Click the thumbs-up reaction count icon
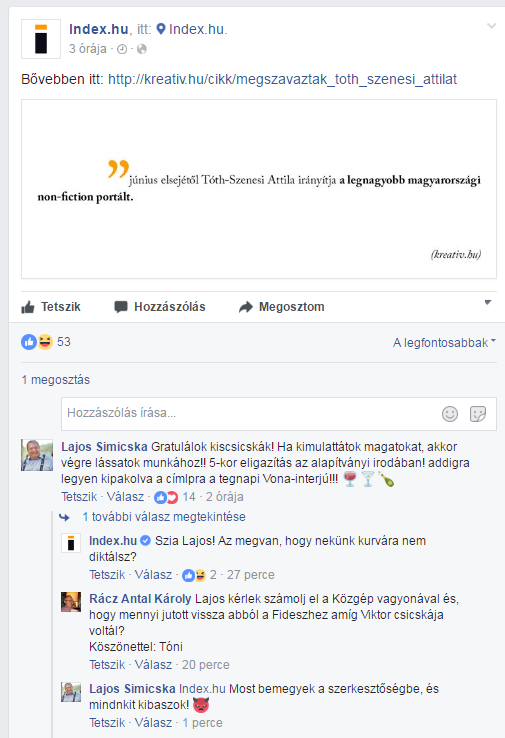This screenshot has height=738, width=505. [x=29, y=342]
